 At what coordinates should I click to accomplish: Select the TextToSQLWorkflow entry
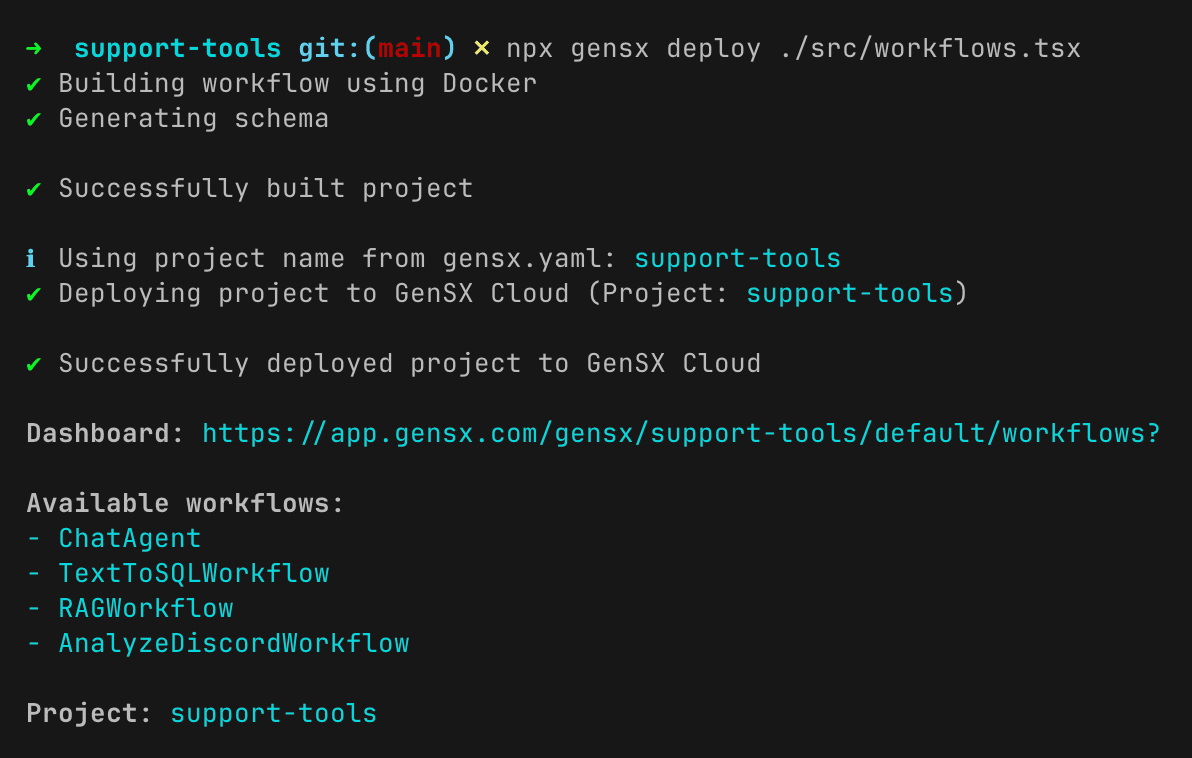194,573
